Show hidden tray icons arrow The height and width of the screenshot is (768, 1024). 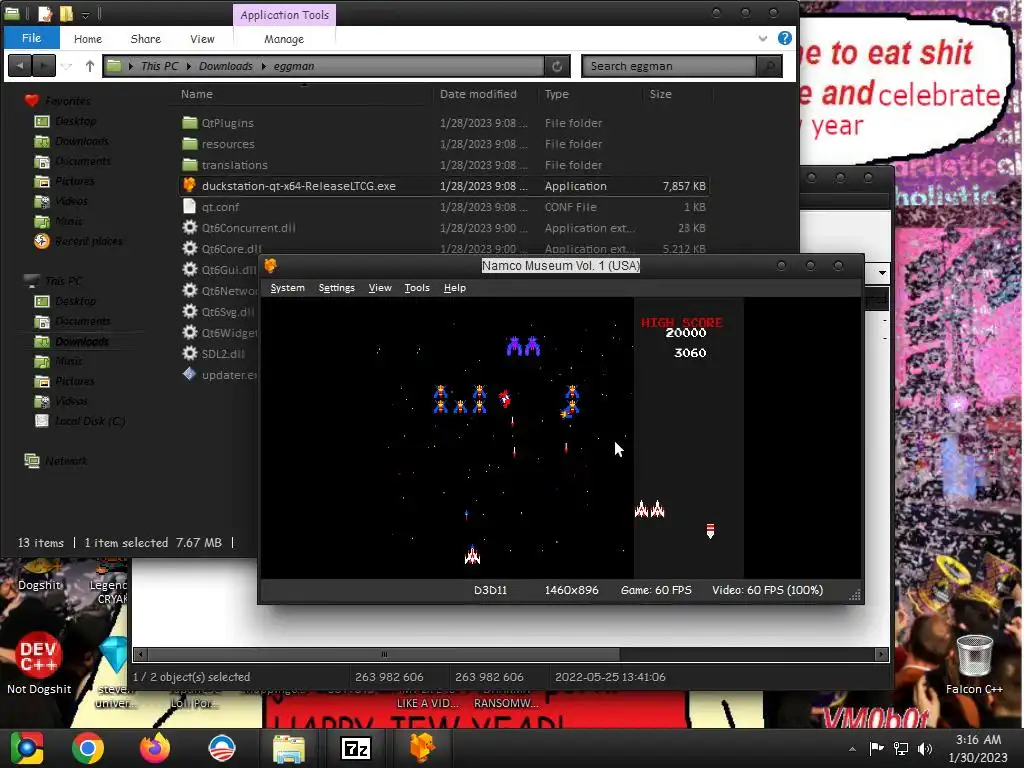[852, 749]
